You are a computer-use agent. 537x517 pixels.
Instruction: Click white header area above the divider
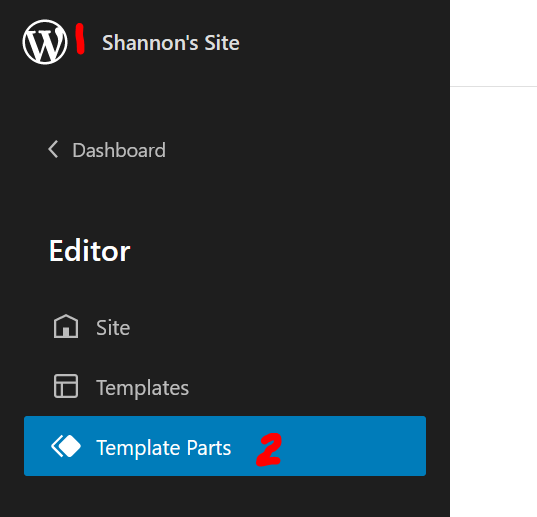494,43
